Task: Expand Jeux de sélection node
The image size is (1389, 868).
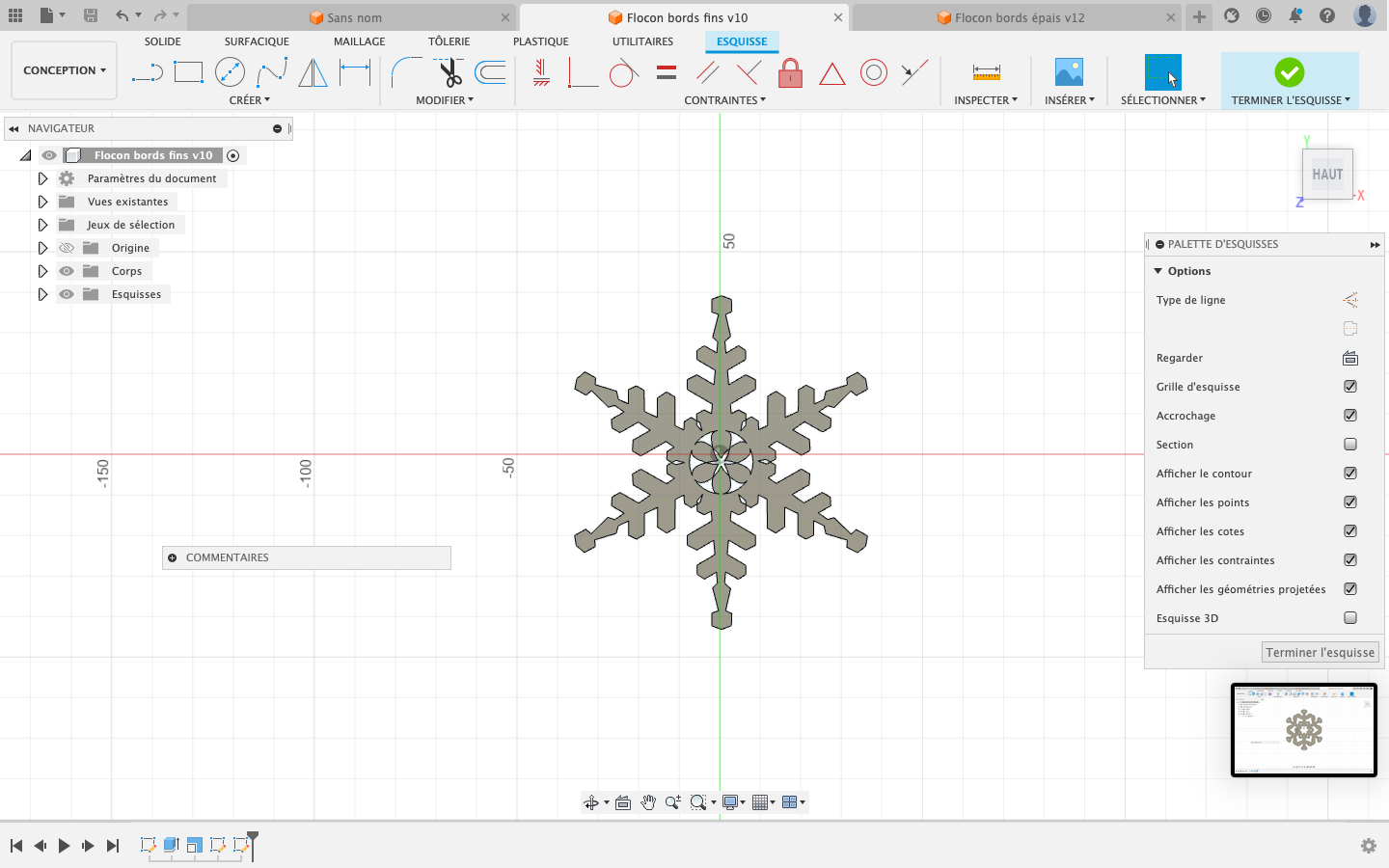Action: point(42,225)
